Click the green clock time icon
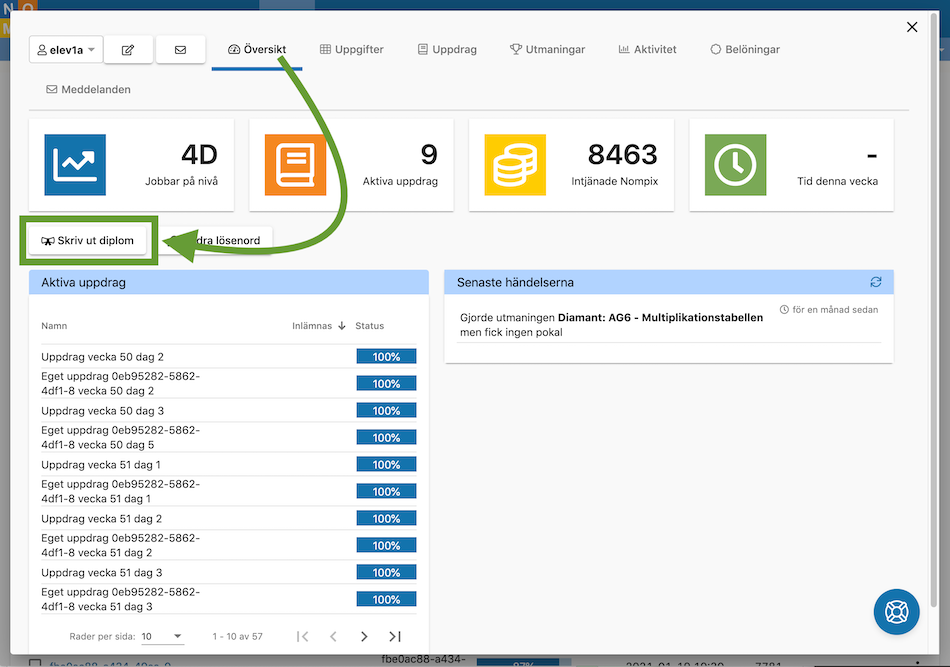Image resolution: width=950 pixels, height=667 pixels. pyautogui.click(x=736, y=165)
